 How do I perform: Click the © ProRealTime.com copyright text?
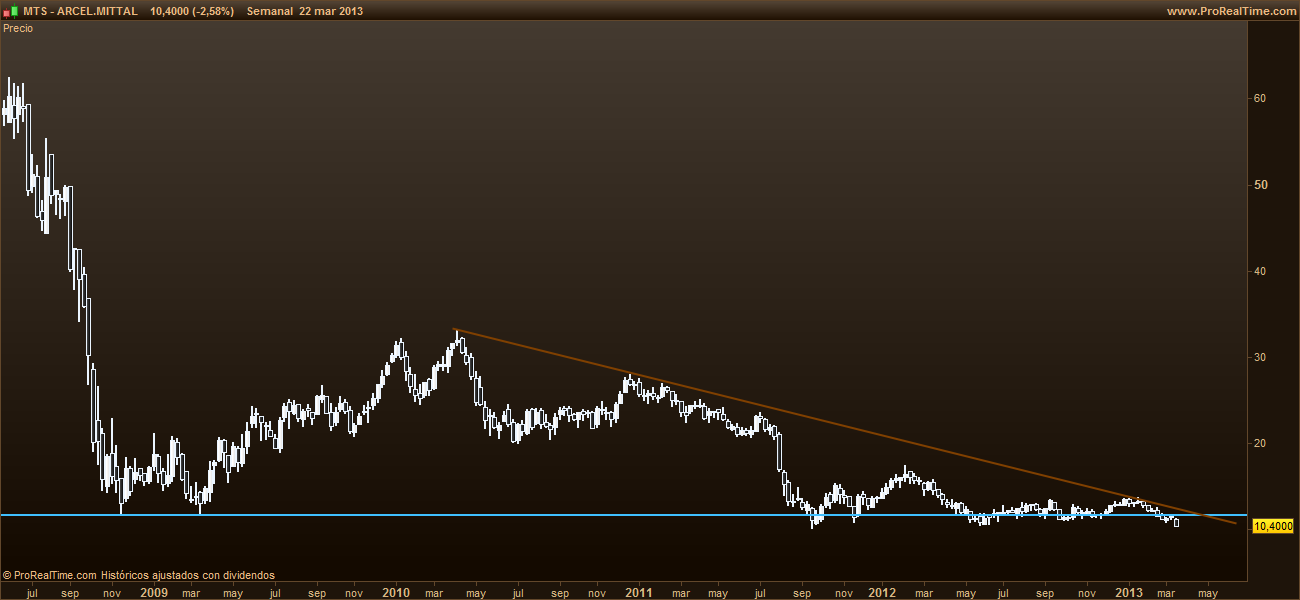tap(50, 575)
